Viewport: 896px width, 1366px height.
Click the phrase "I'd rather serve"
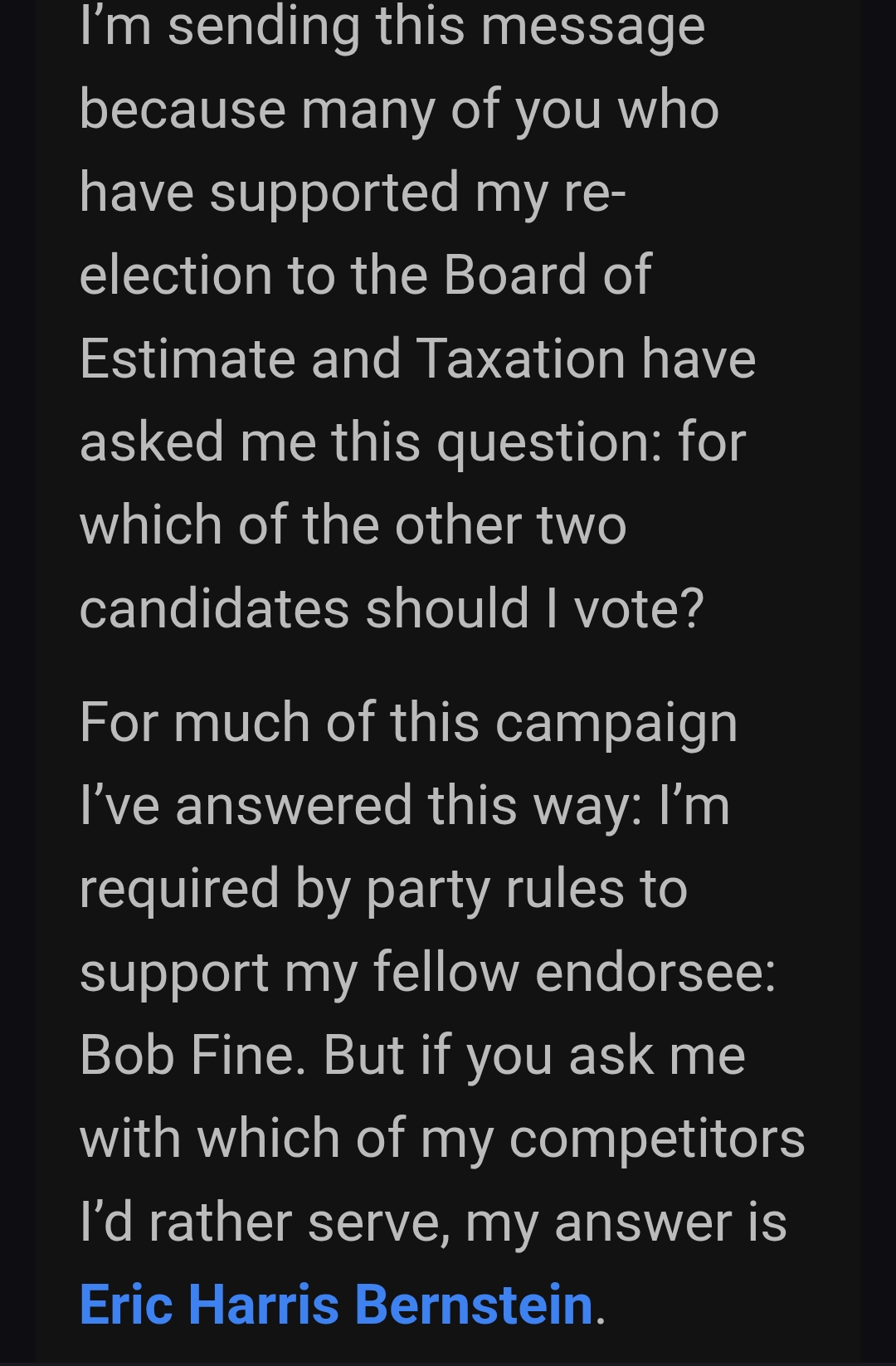point(259,1222)
